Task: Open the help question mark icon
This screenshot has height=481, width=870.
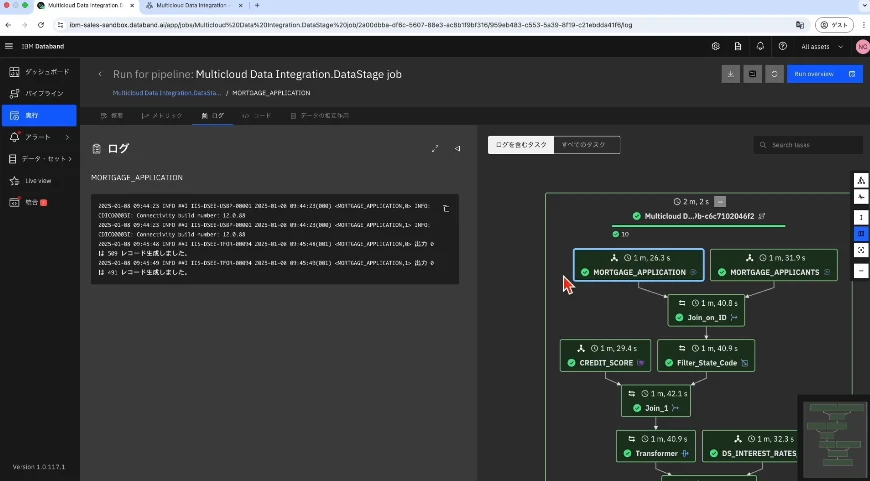Action: click(x=783, y=47)
